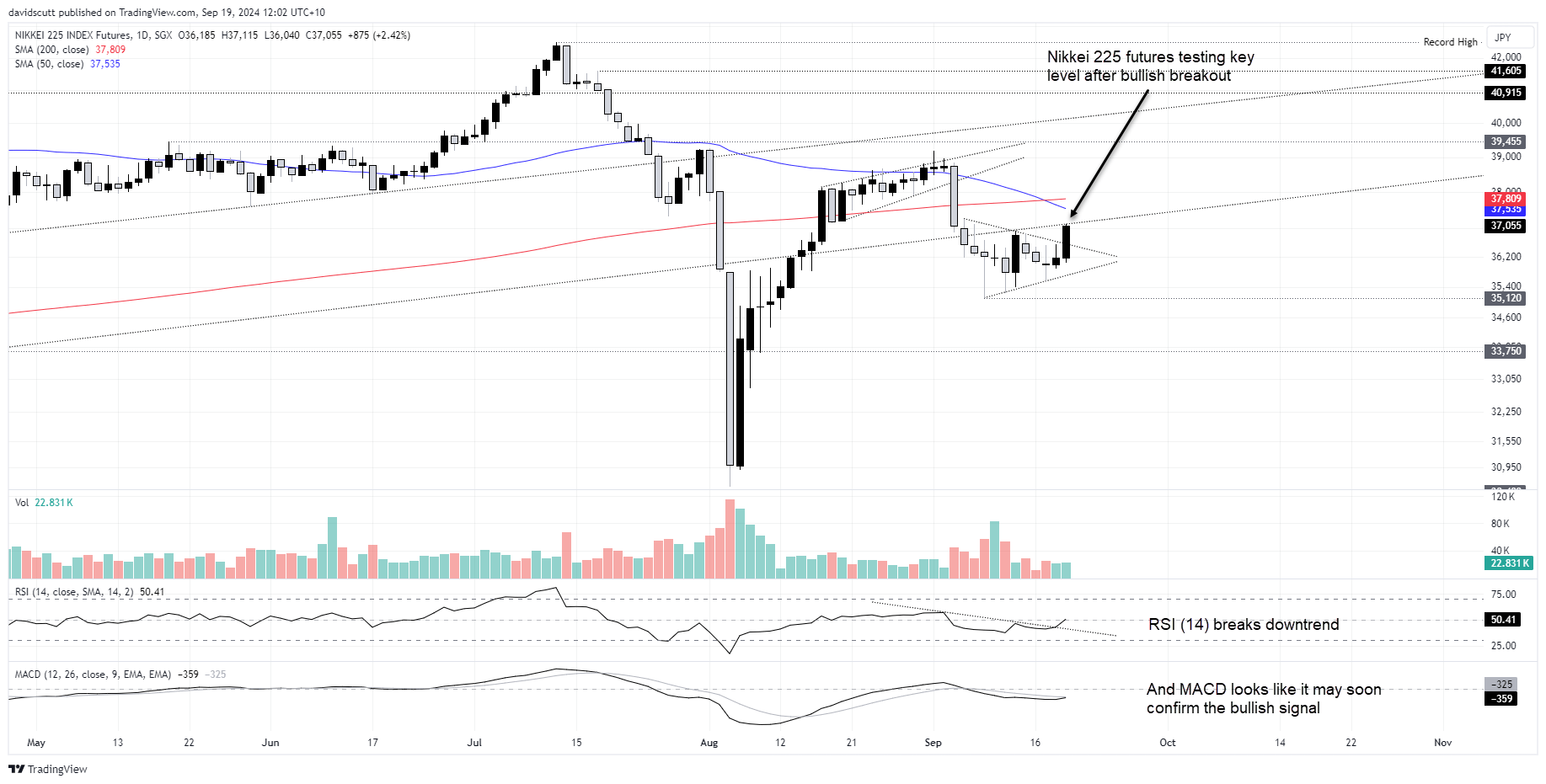Select the SMA (50, close) indicator legend
This screenshot has width=1546, height=784.
click(x=67, y=64)
